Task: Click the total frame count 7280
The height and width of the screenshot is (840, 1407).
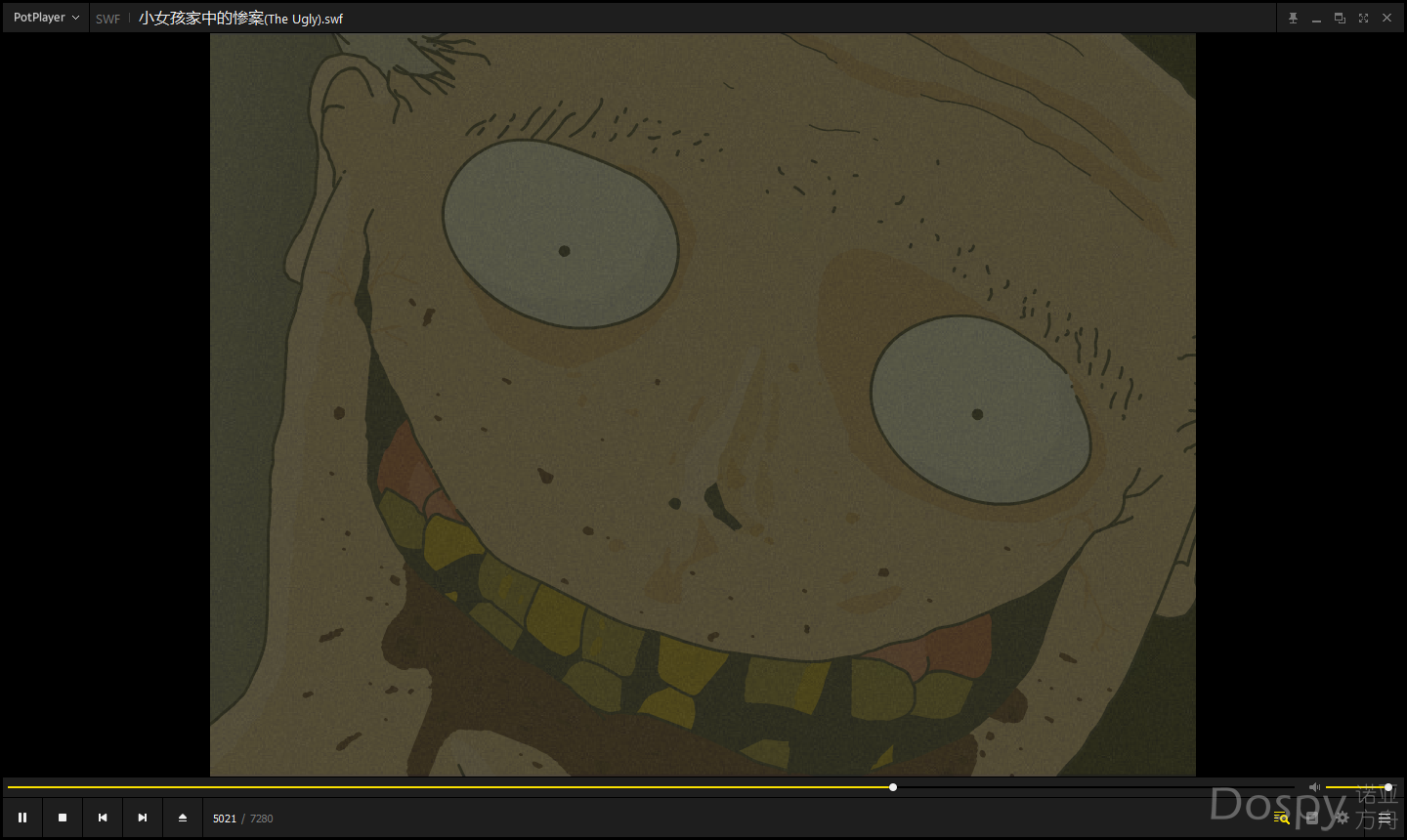Action: 262,819
